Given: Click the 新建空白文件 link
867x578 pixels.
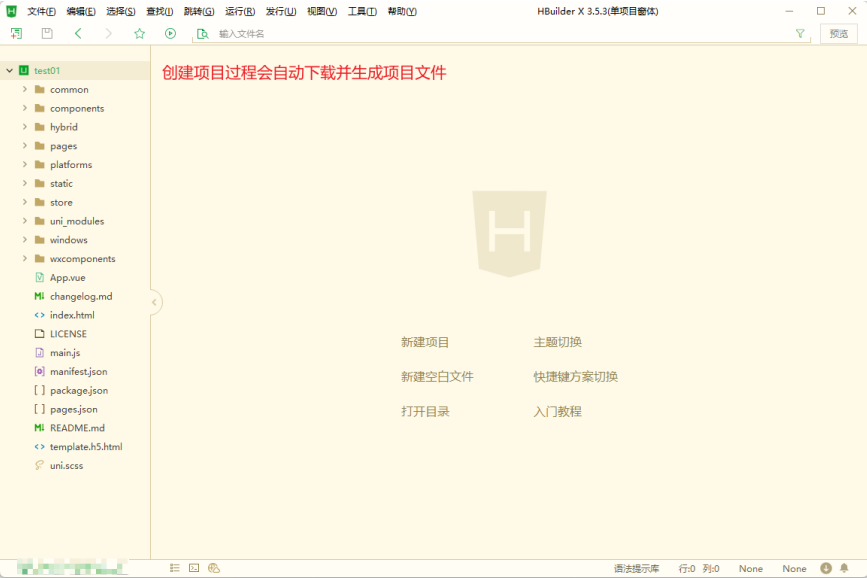Looking at the screenshot, I should coord(437,377).
